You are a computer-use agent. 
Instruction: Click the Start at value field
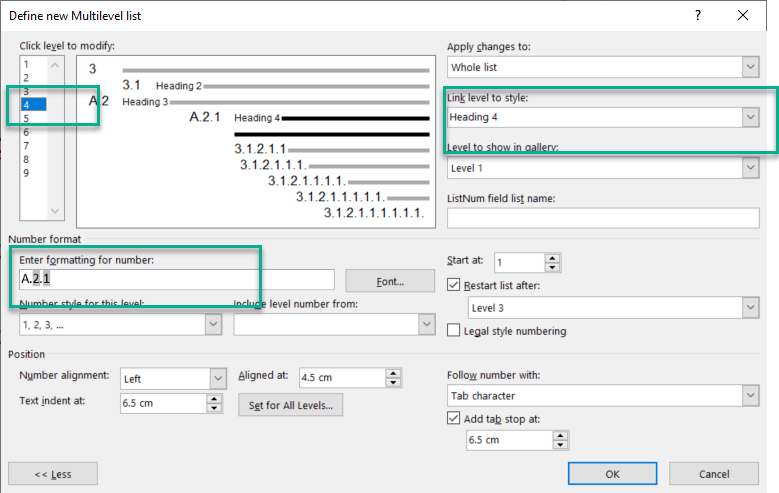[x=519, y=262]
